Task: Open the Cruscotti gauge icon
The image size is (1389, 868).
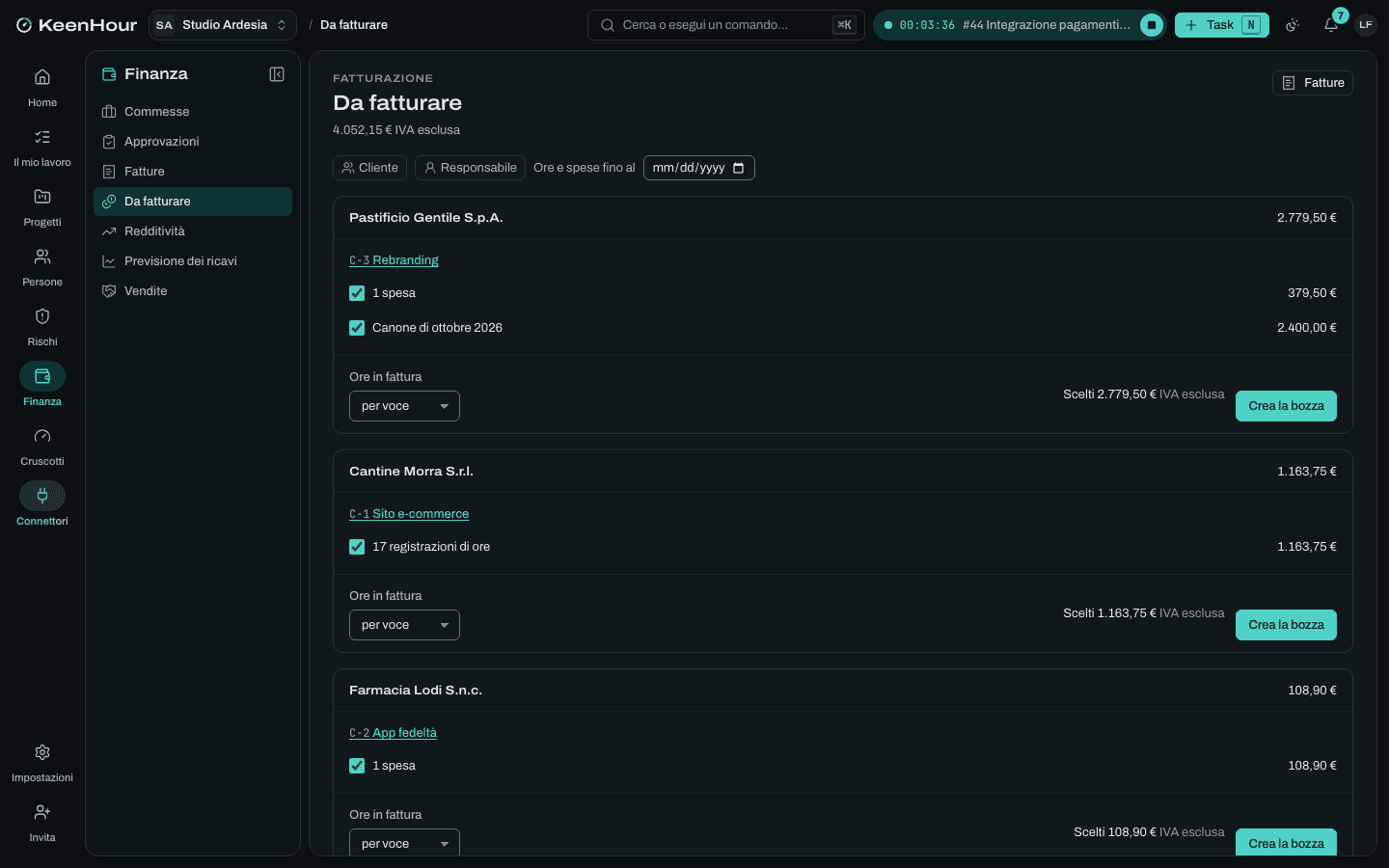Action: [42, 436]
